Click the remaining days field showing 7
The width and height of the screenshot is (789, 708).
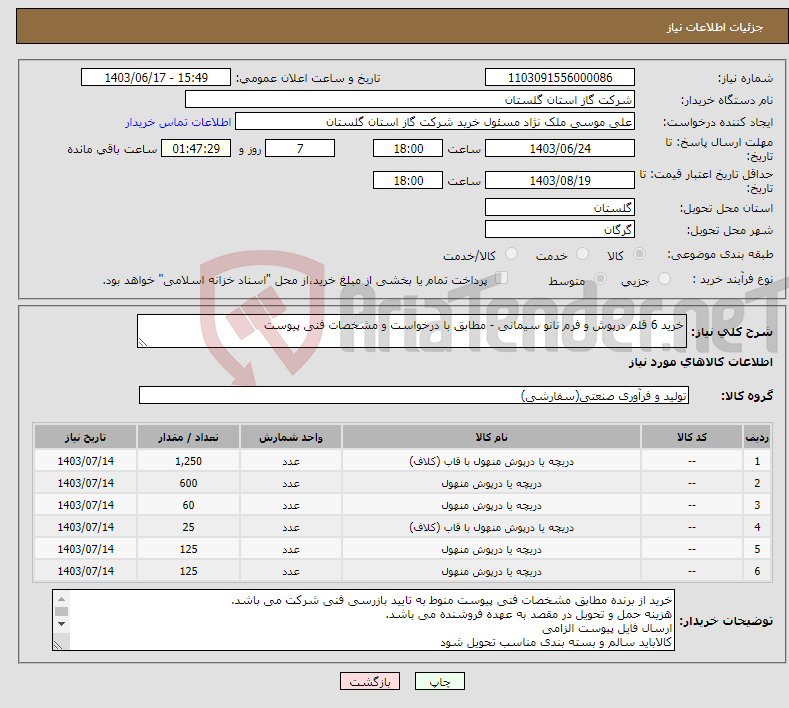click(300, 148)
